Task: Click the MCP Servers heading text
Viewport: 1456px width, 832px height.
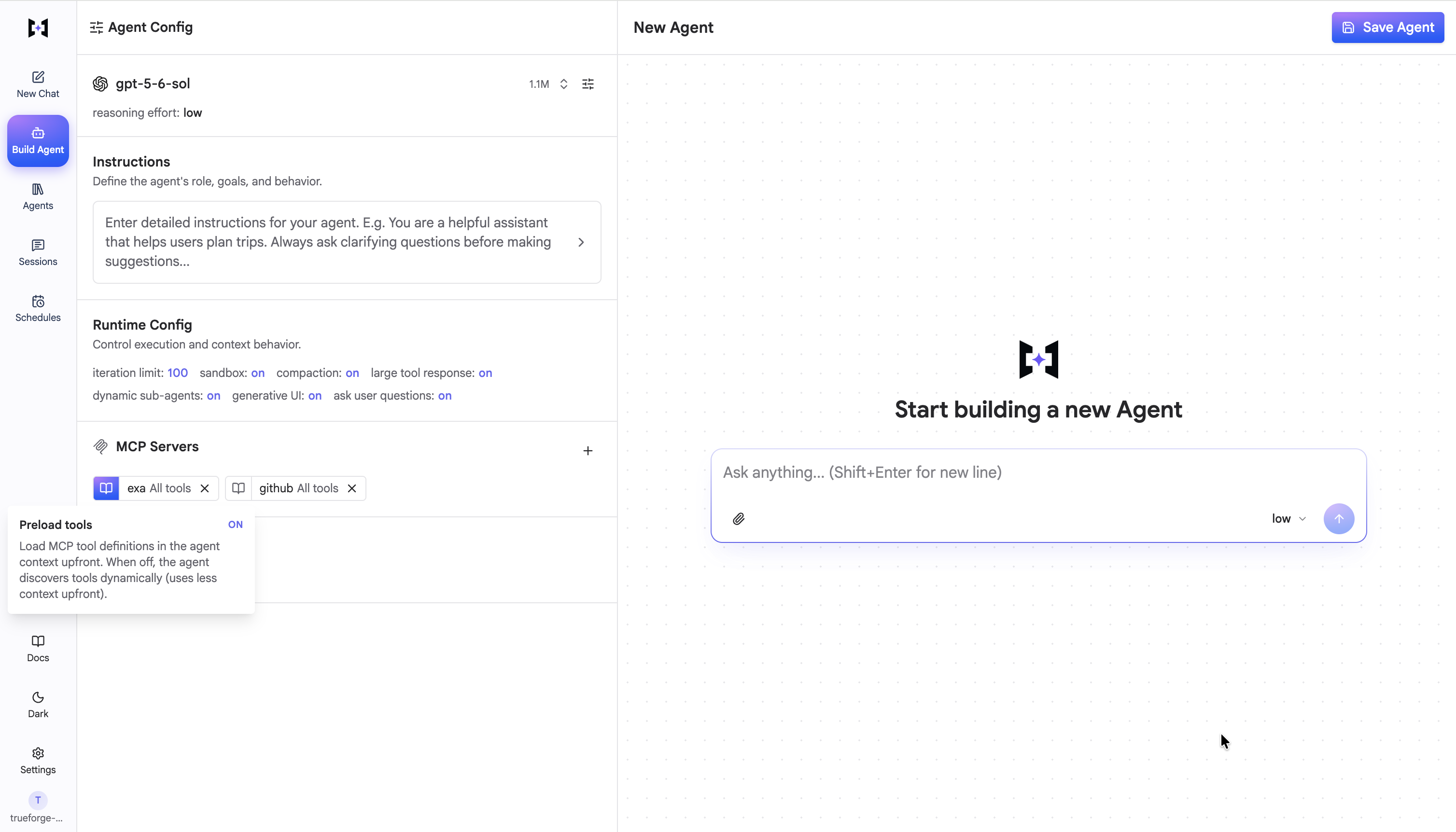Action: (157, 446)
